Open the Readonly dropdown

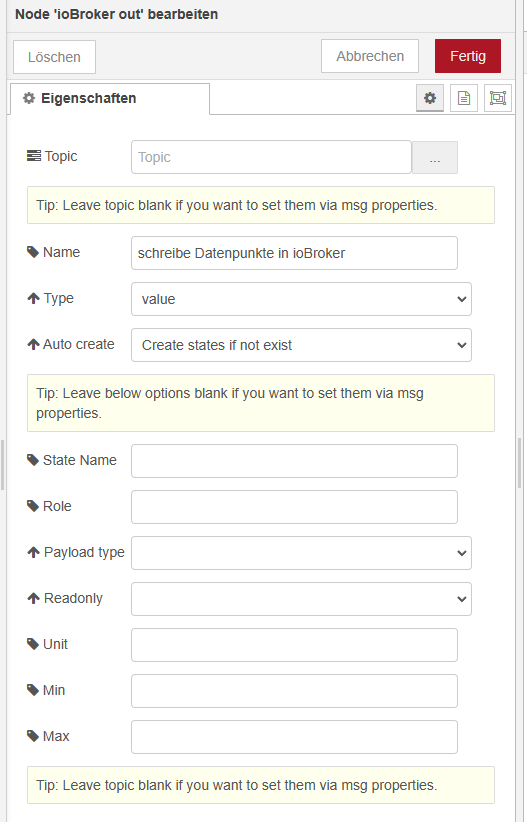(x=302, y=599)
